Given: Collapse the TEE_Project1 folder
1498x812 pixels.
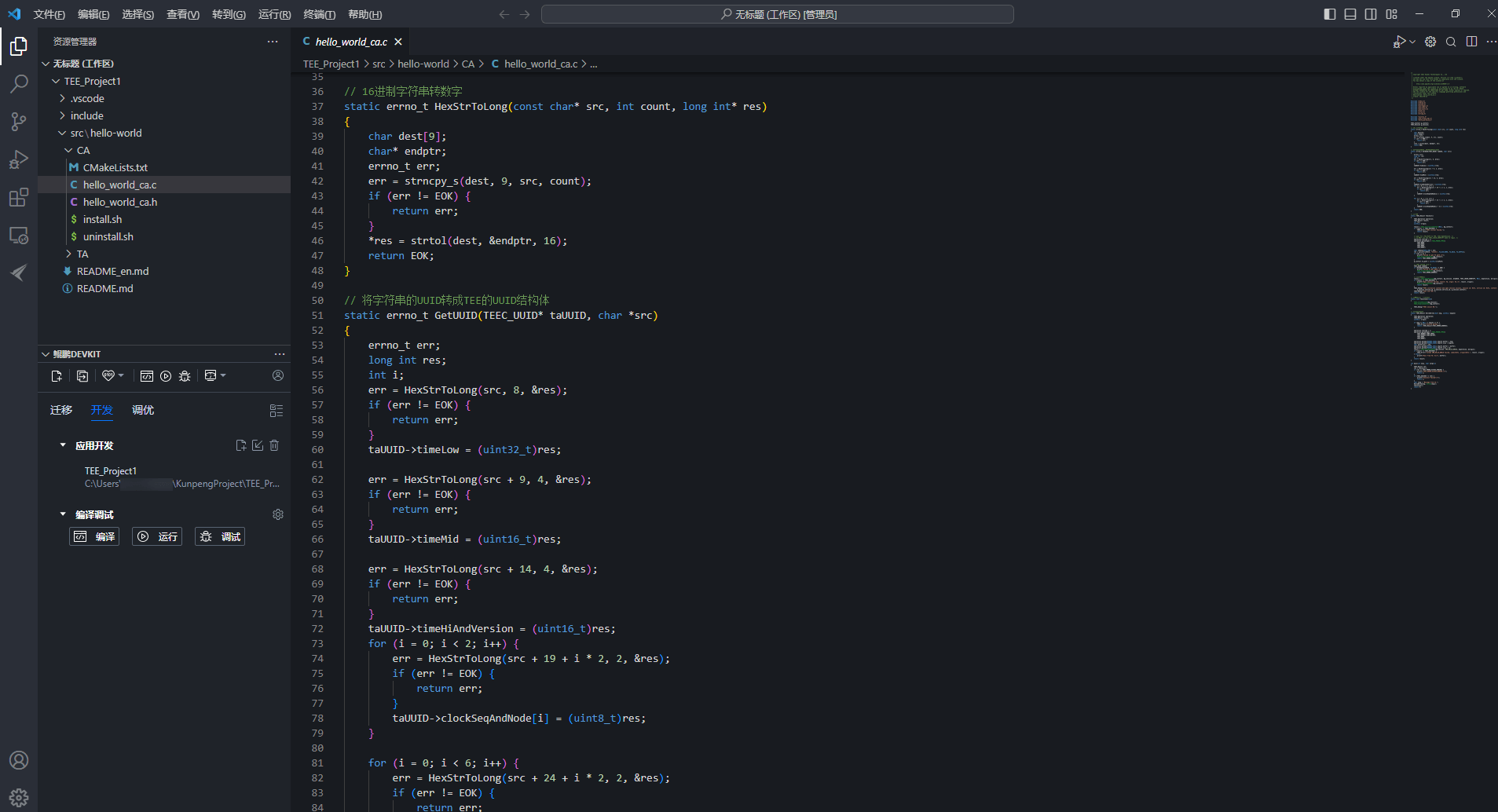Looking at the screenshot, I should tap(56, 81).
